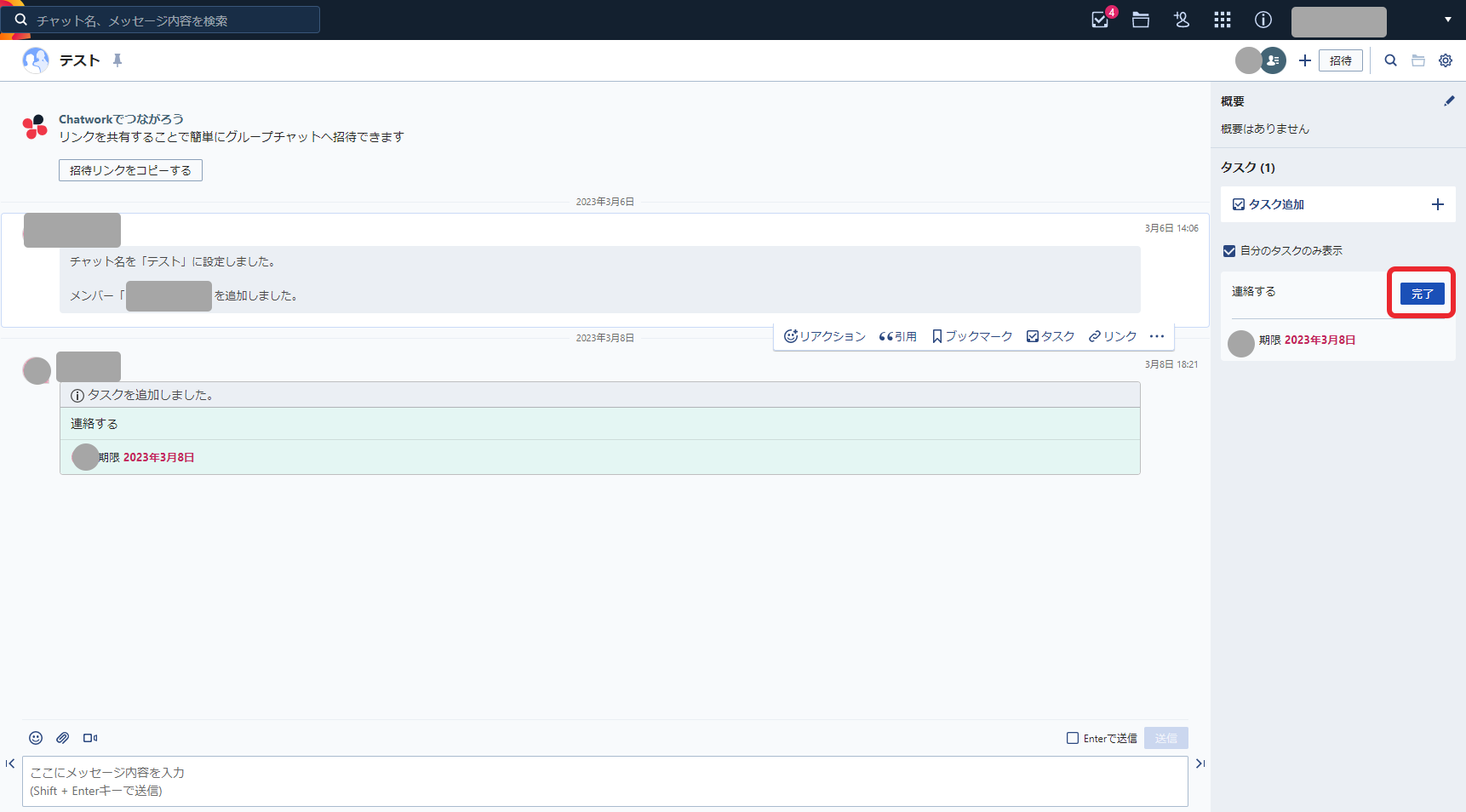Open group chat settings gear
Viewport: 1466px width, 812px height.
(x=1446, y=60)
